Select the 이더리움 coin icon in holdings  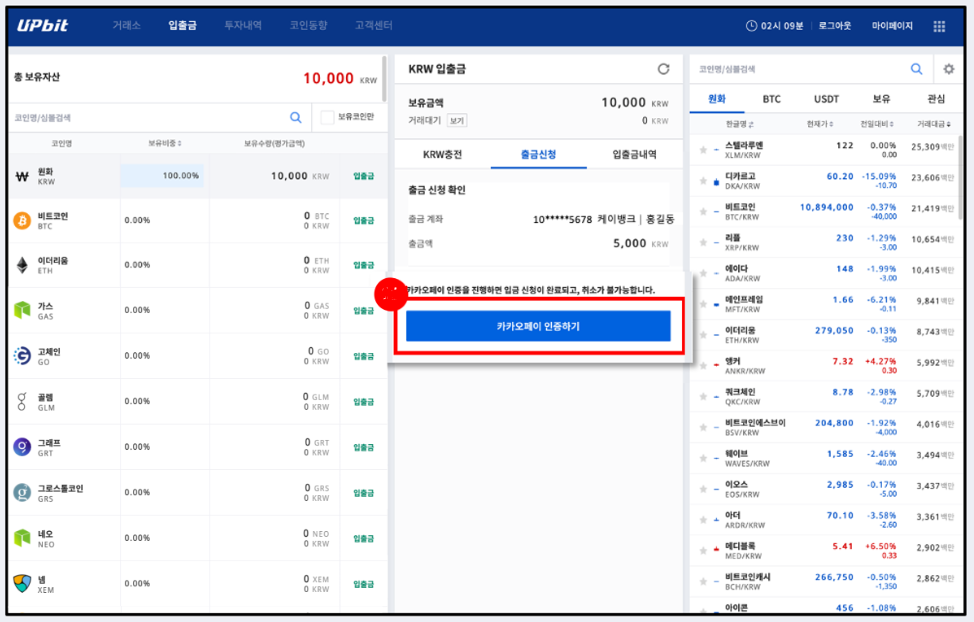point(22,265)
